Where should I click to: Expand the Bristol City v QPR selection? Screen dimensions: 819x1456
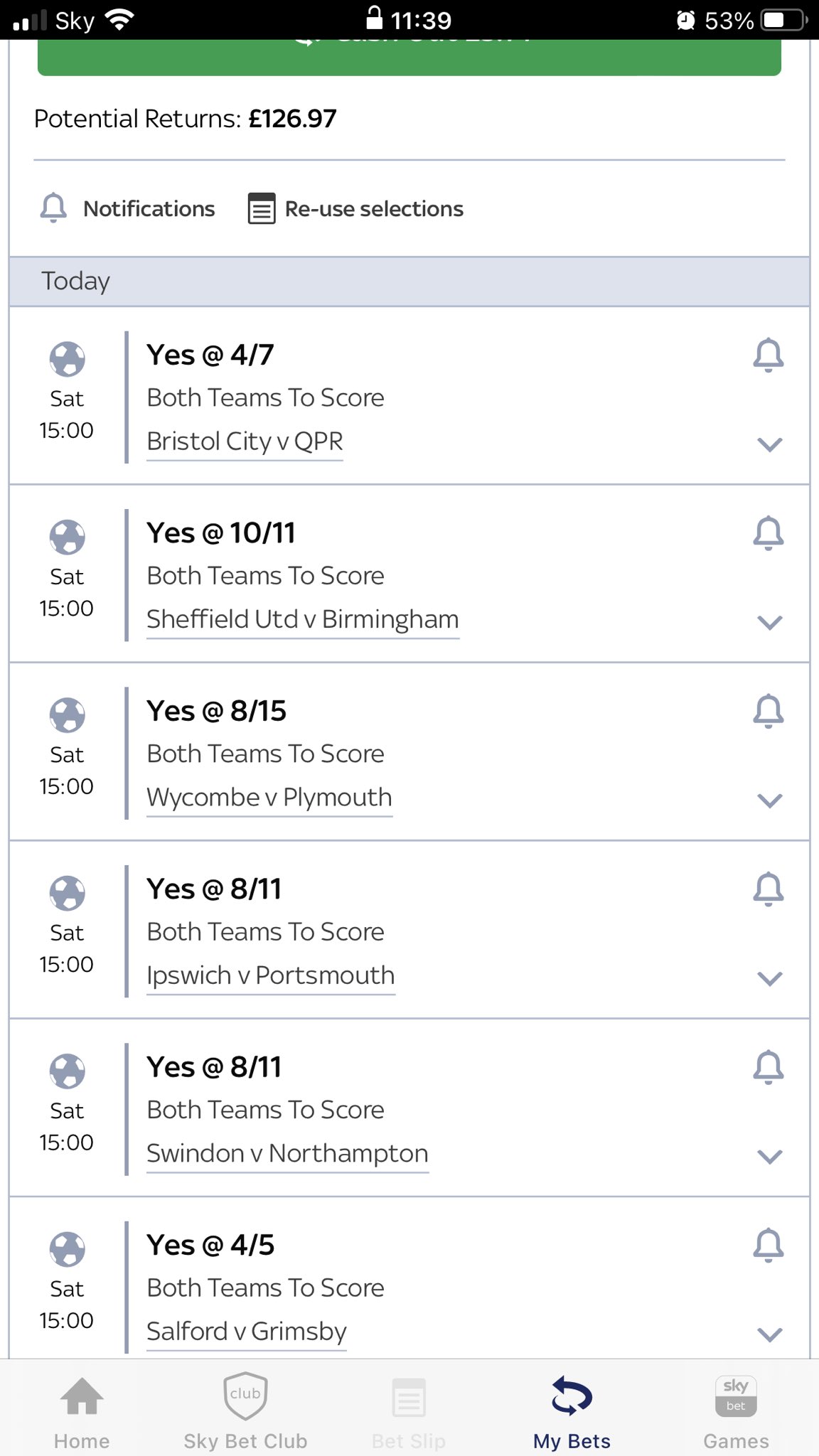pos(769,444)
